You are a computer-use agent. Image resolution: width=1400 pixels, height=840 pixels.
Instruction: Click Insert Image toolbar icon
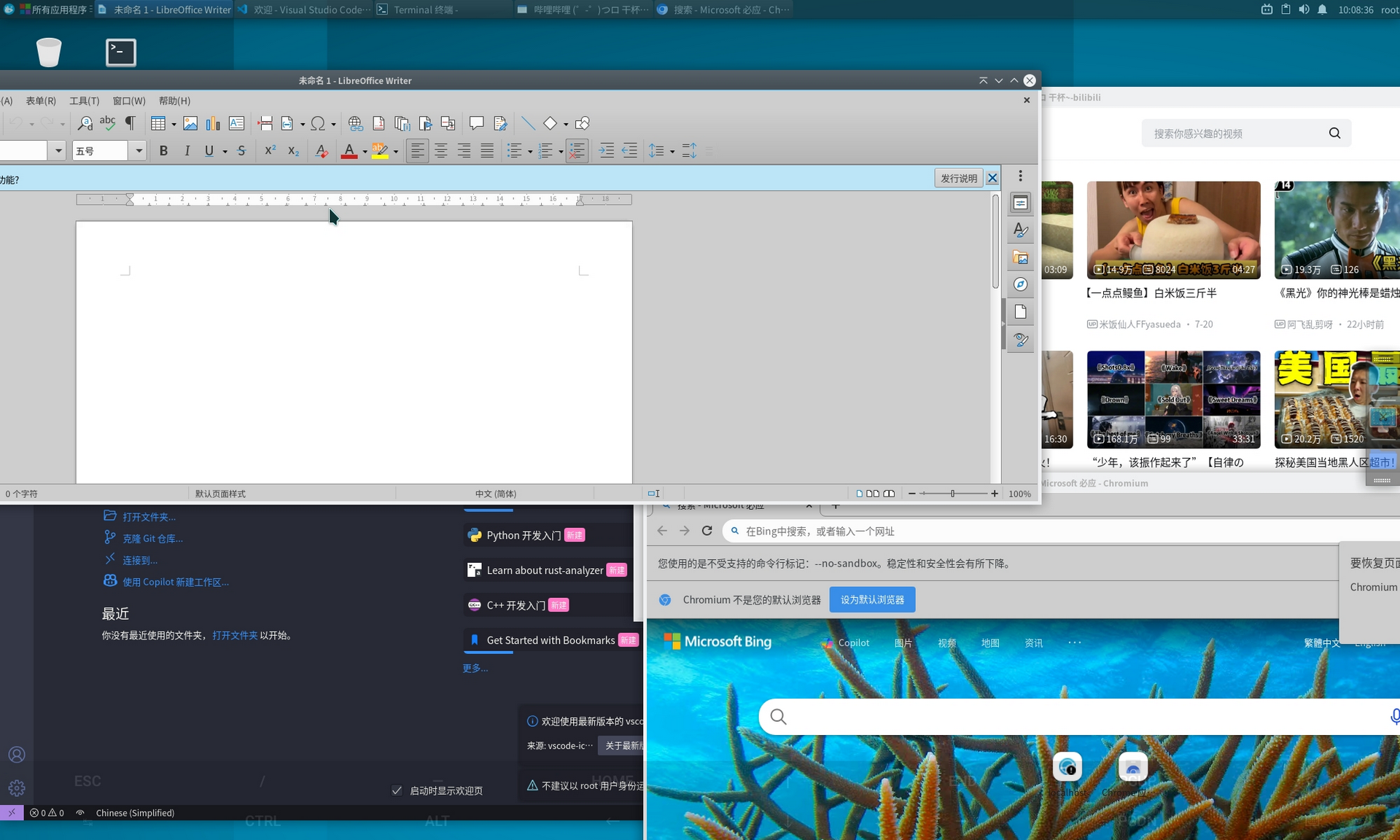pyautogui.click(x=190, y=123)
